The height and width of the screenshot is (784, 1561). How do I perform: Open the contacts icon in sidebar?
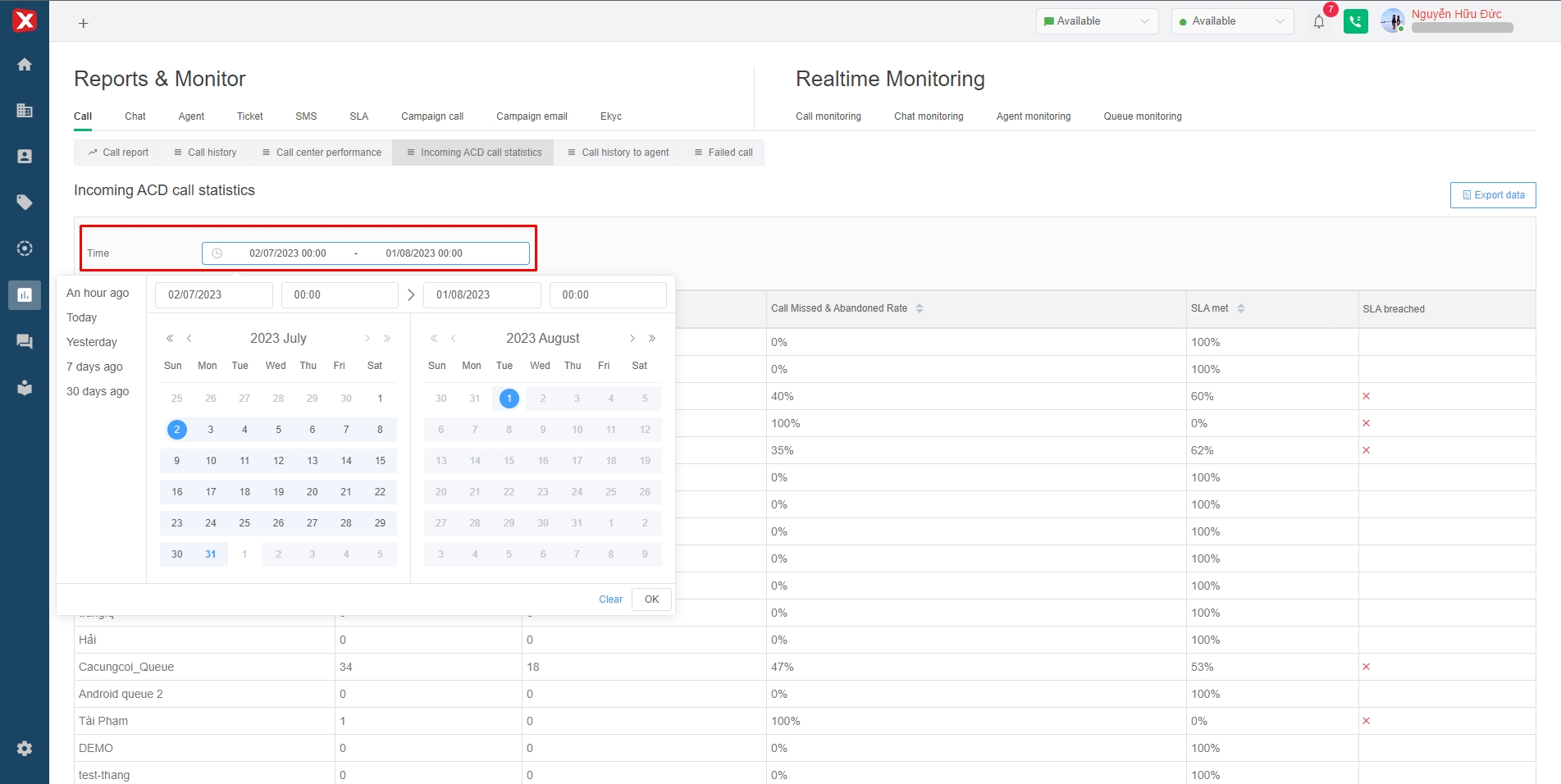[x=25, y=157]
